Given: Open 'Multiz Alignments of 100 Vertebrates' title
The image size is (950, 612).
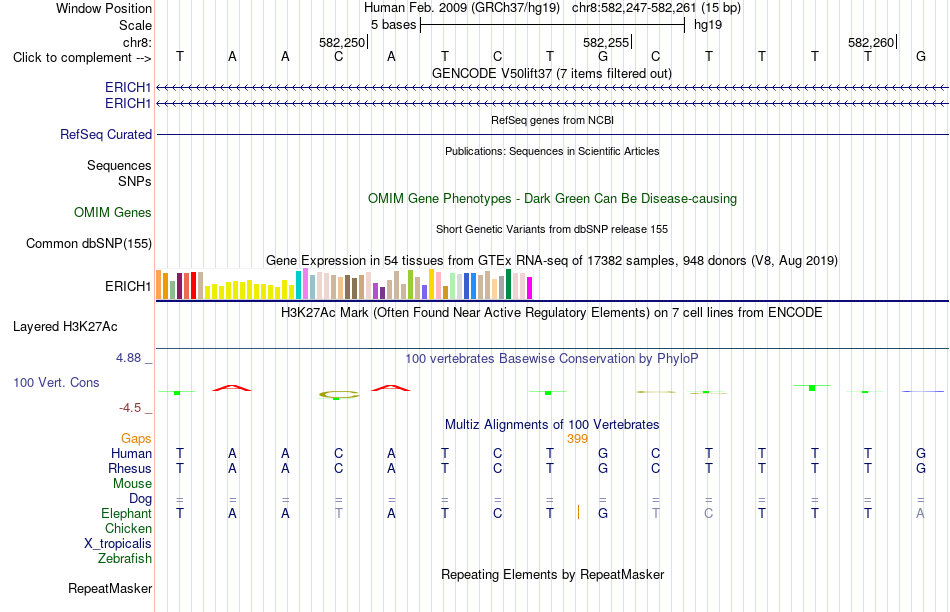Looking at the screenshot, I should pyautogui.click(x=552, y=424).
